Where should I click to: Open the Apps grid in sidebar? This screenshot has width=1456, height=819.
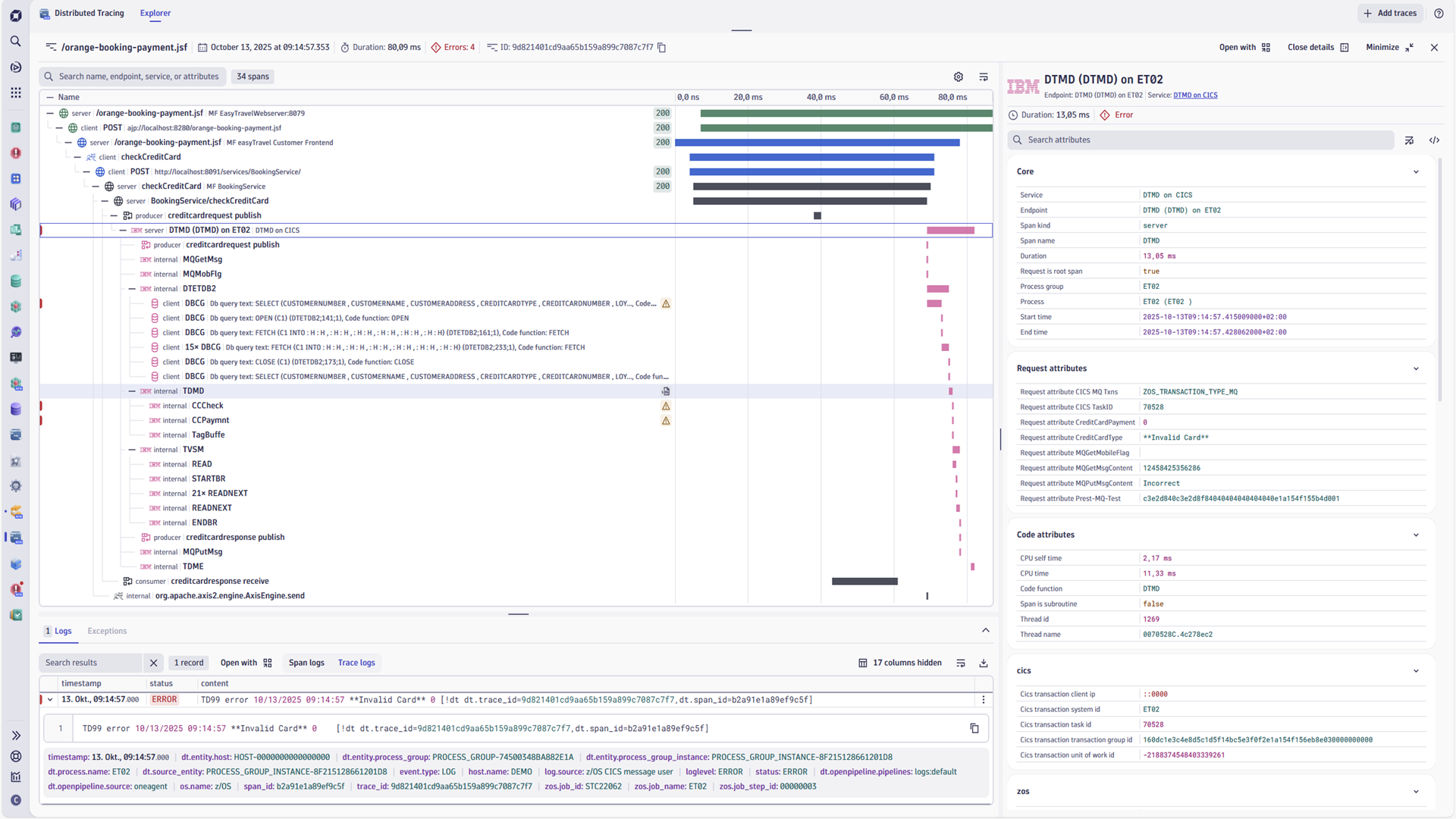click(16, 93)
